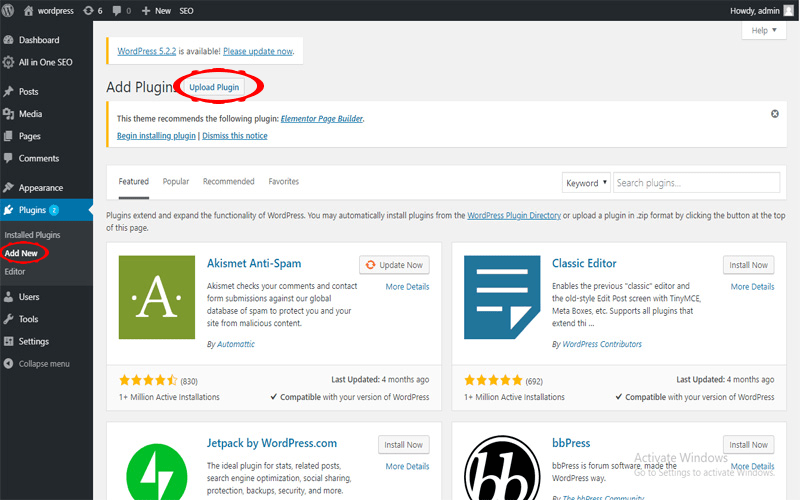Open the Elementor Page Builder link
The height and width of the screenshot is (500, 800).
click(322, 119)
